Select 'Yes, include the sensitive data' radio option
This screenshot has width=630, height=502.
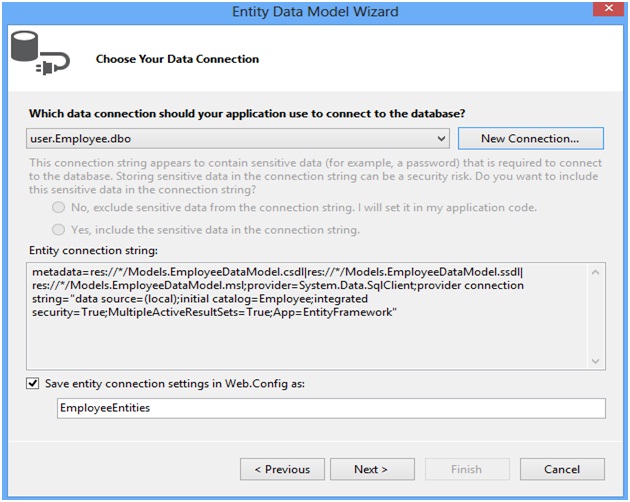tap(59, 230)
